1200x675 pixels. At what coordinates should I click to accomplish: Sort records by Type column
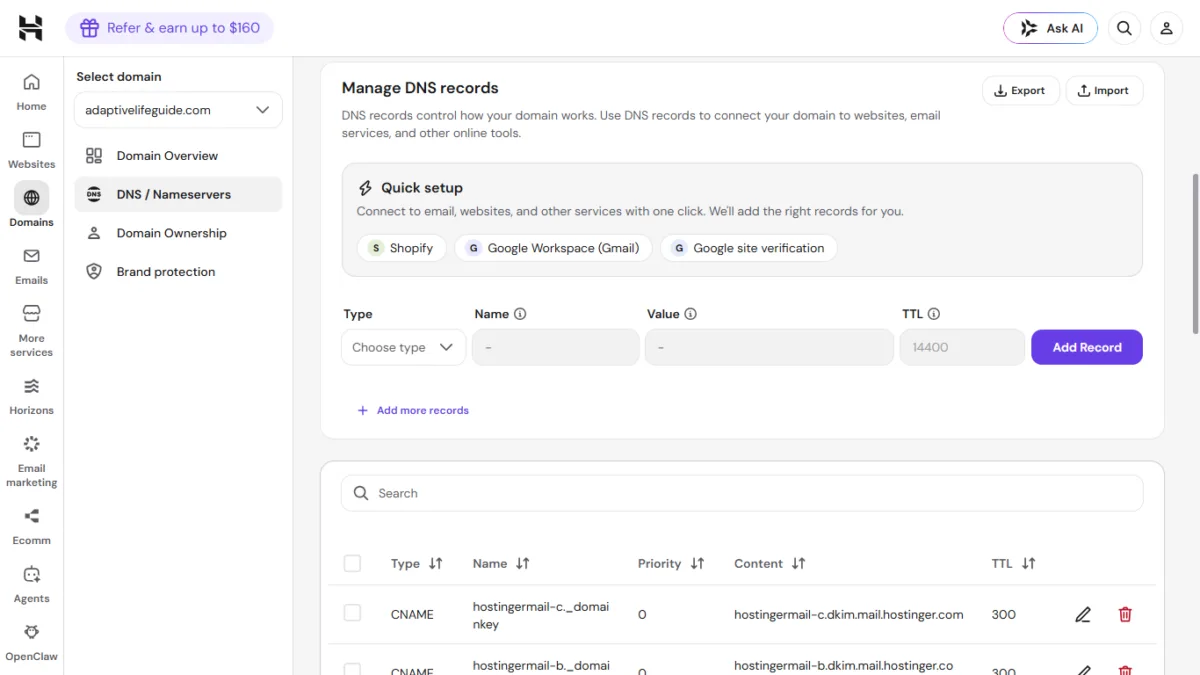click(x=435, y=564)
